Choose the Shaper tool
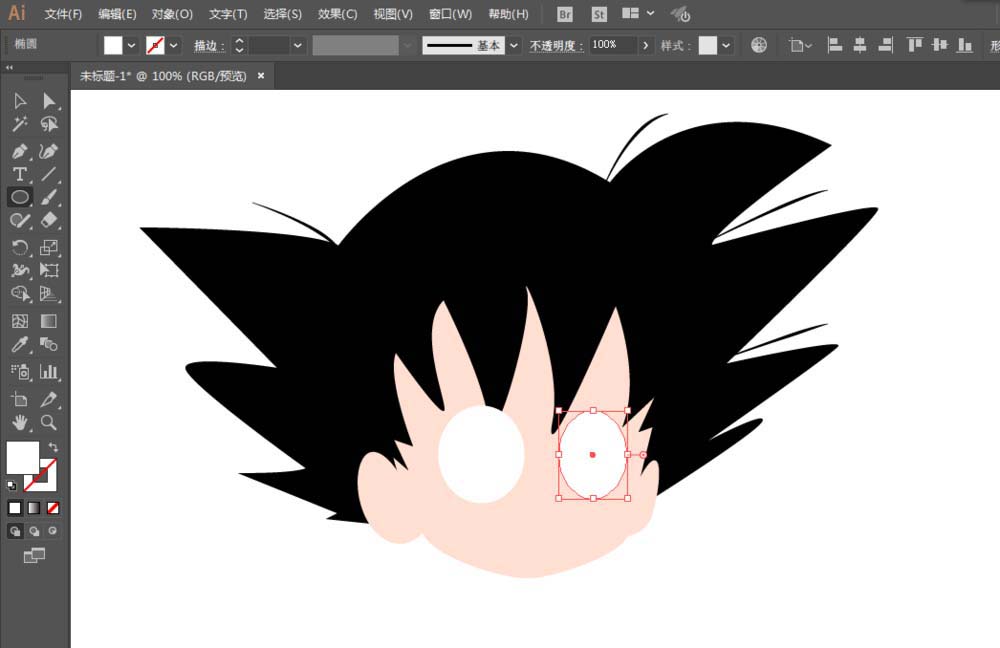This screenshot has width=1000, height=648. point(20,220)
